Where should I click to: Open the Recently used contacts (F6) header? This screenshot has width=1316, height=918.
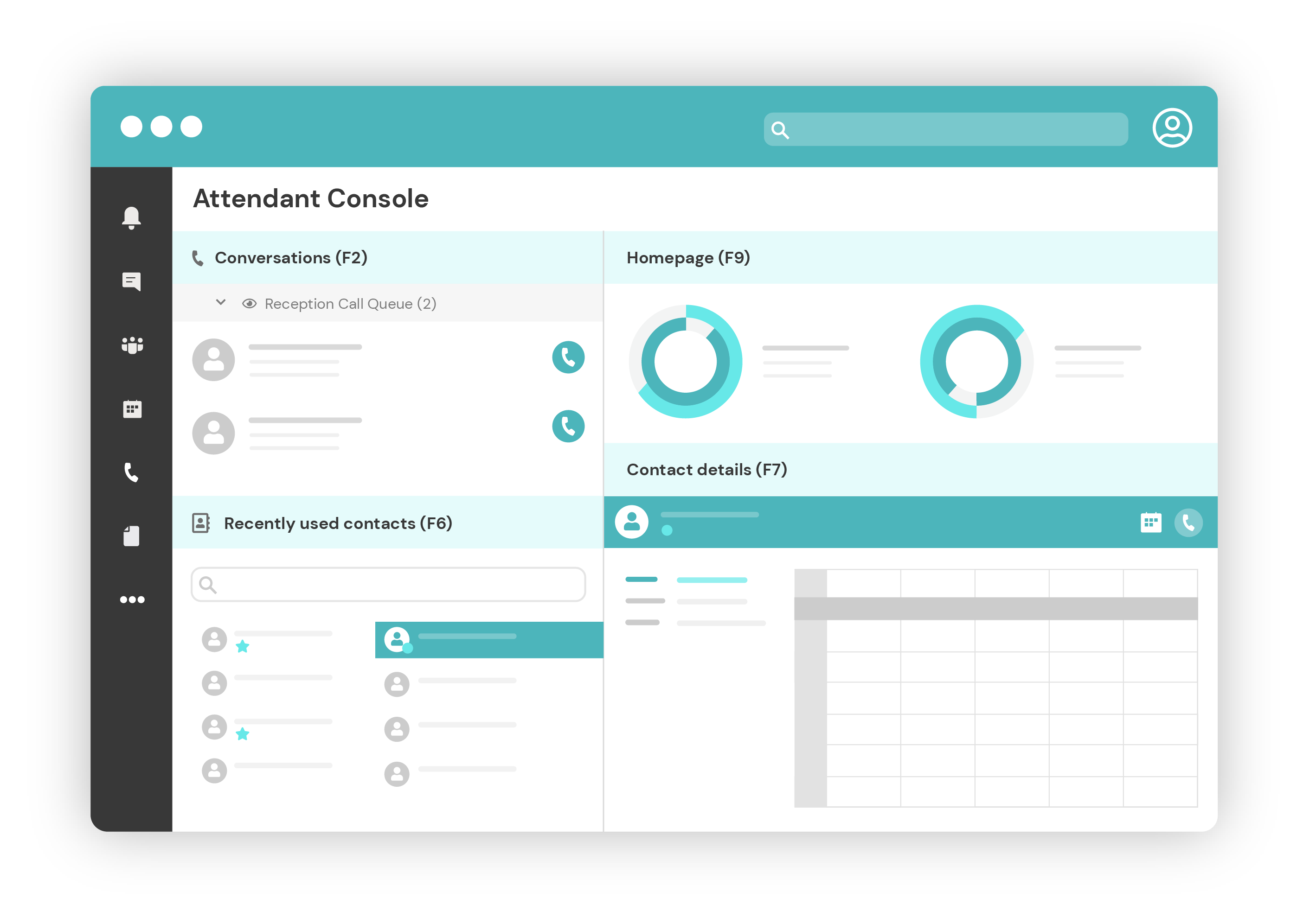[338, 523]
